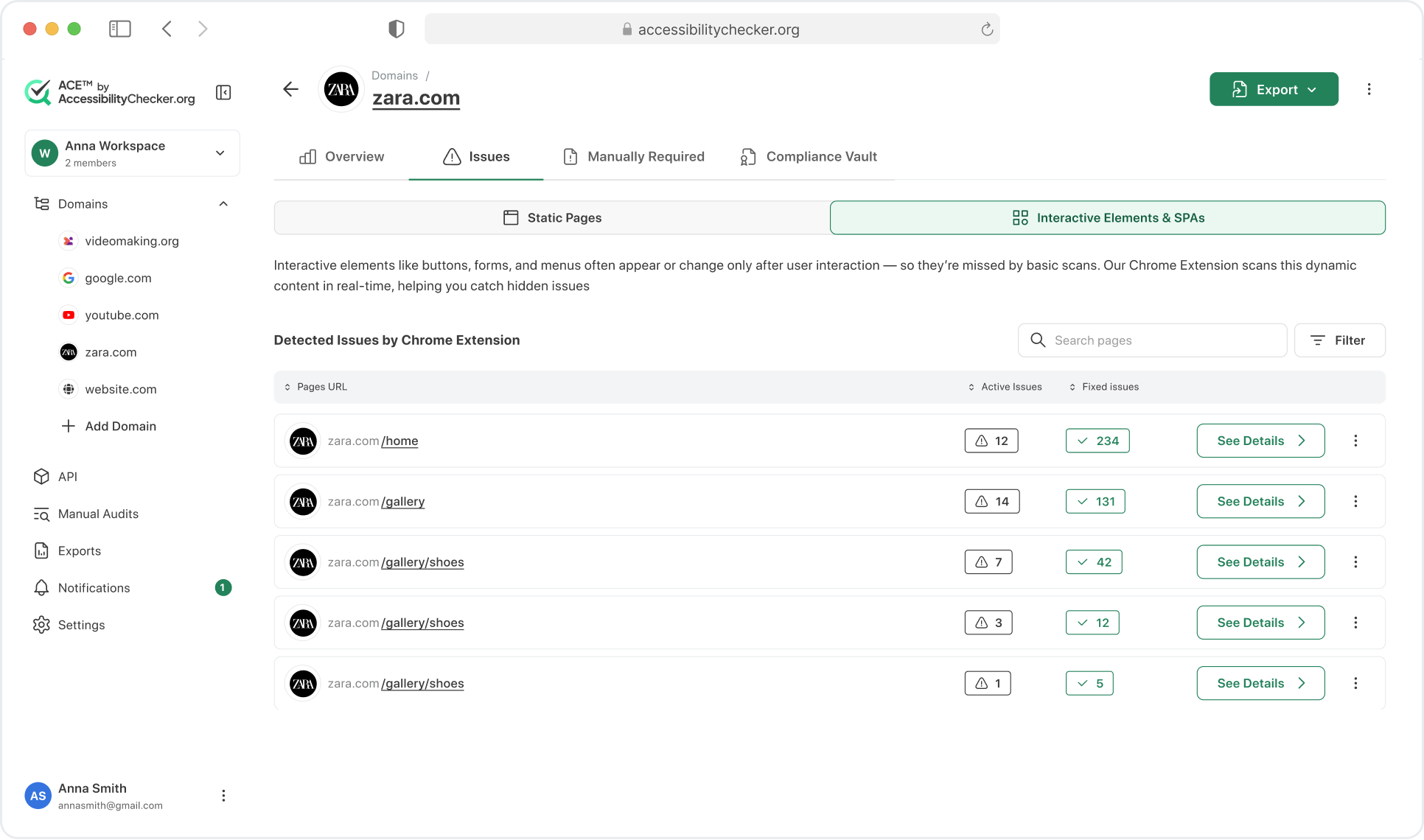This screenshot has height=840, width=1424.
Task: Open the Manually Required tab
Action: (633, 156)
